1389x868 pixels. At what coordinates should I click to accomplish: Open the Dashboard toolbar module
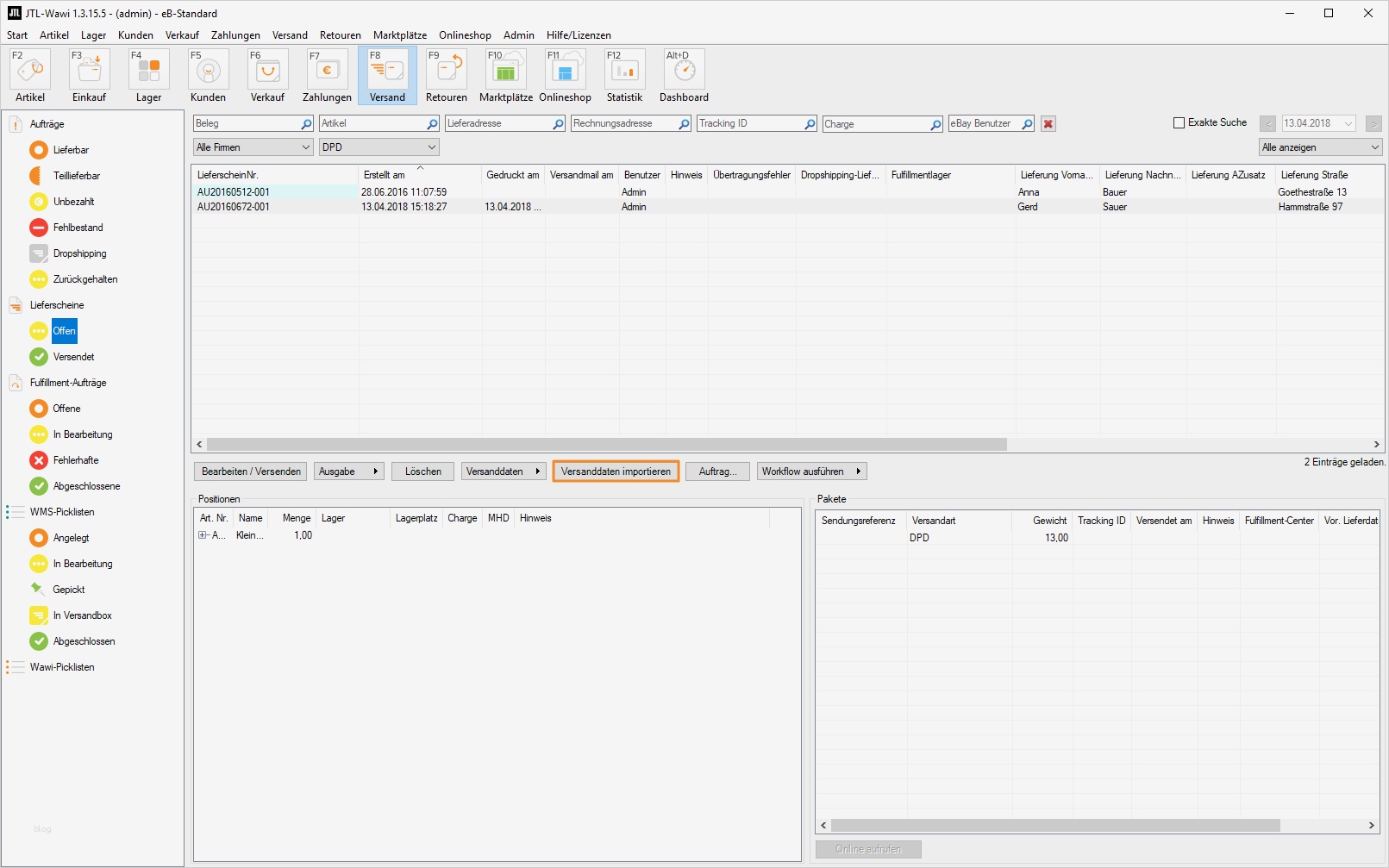685,76
